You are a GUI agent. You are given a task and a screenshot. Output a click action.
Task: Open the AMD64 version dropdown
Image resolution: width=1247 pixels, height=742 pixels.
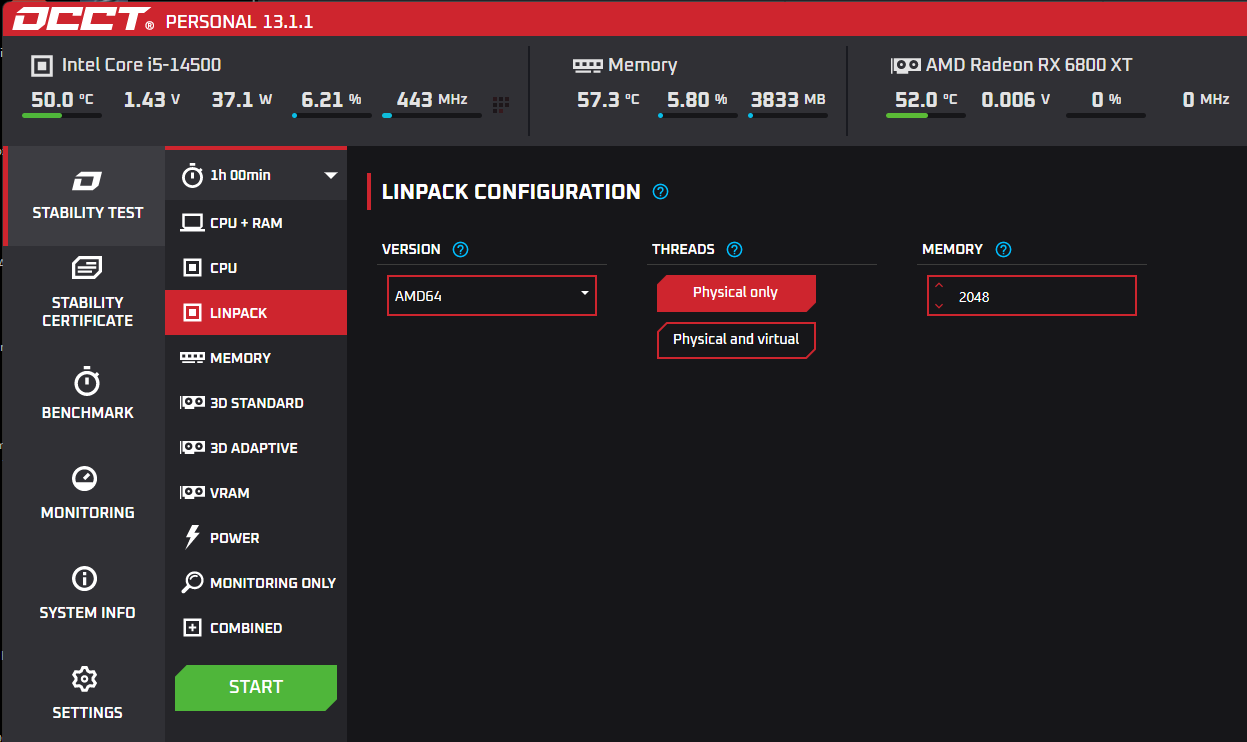click(492, 296)
